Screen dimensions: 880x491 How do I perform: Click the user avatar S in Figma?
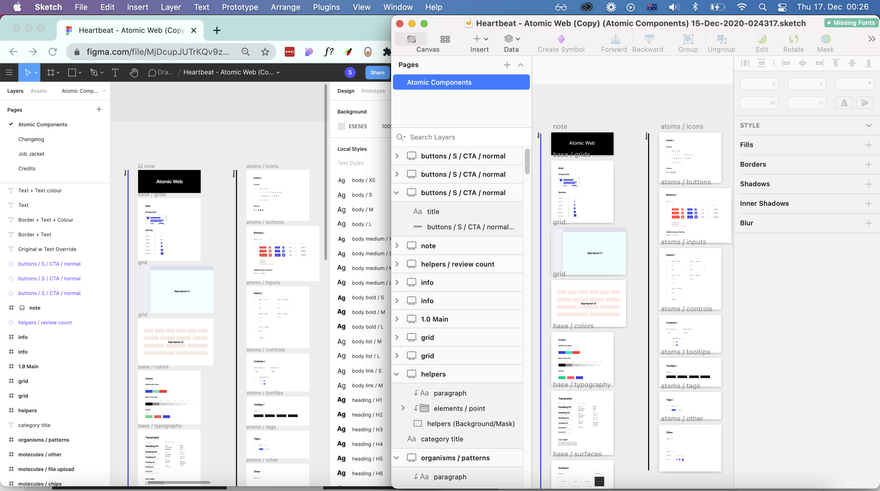click(350, 72)
